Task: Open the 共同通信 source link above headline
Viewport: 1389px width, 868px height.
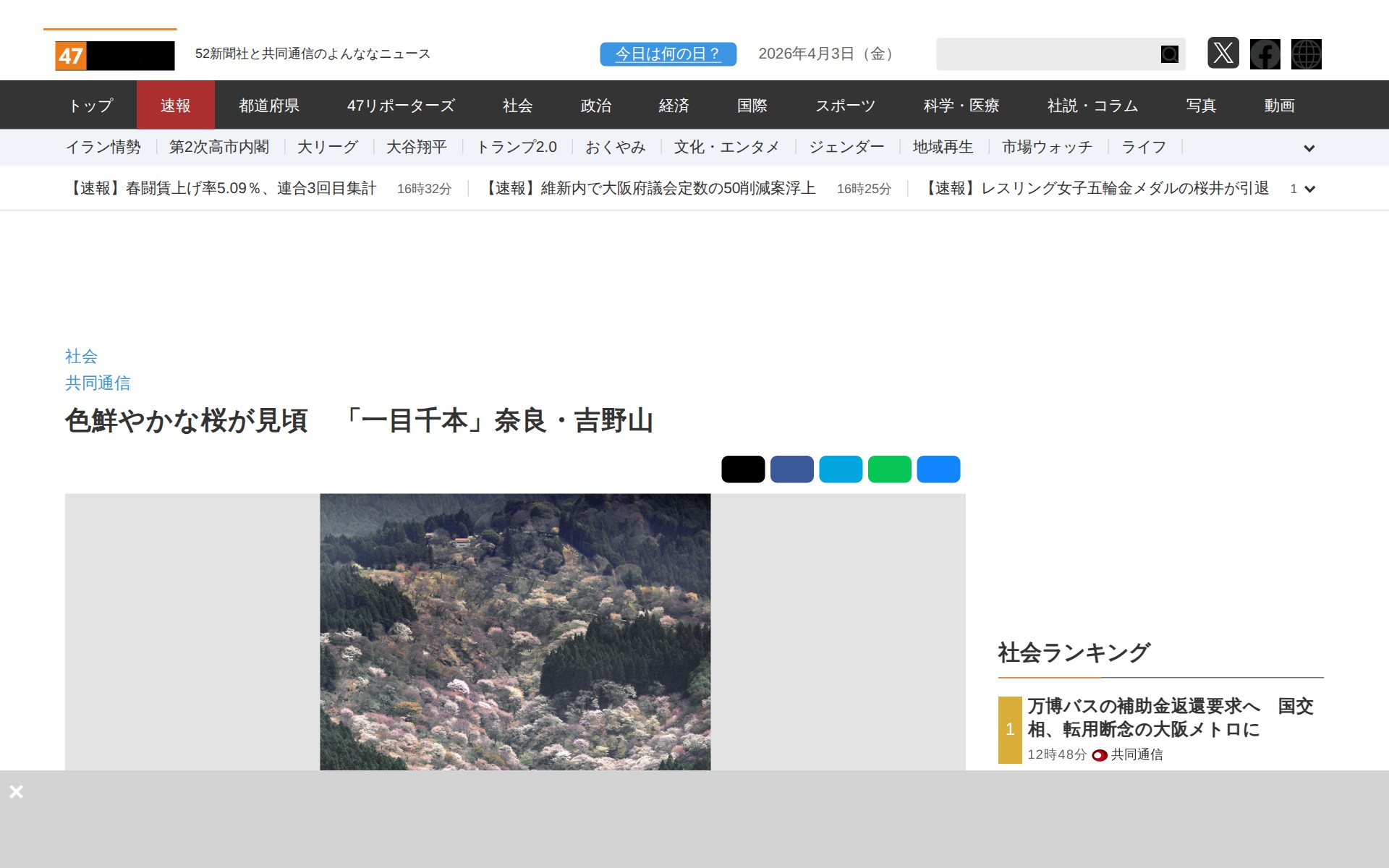Action: click(98, 383)
